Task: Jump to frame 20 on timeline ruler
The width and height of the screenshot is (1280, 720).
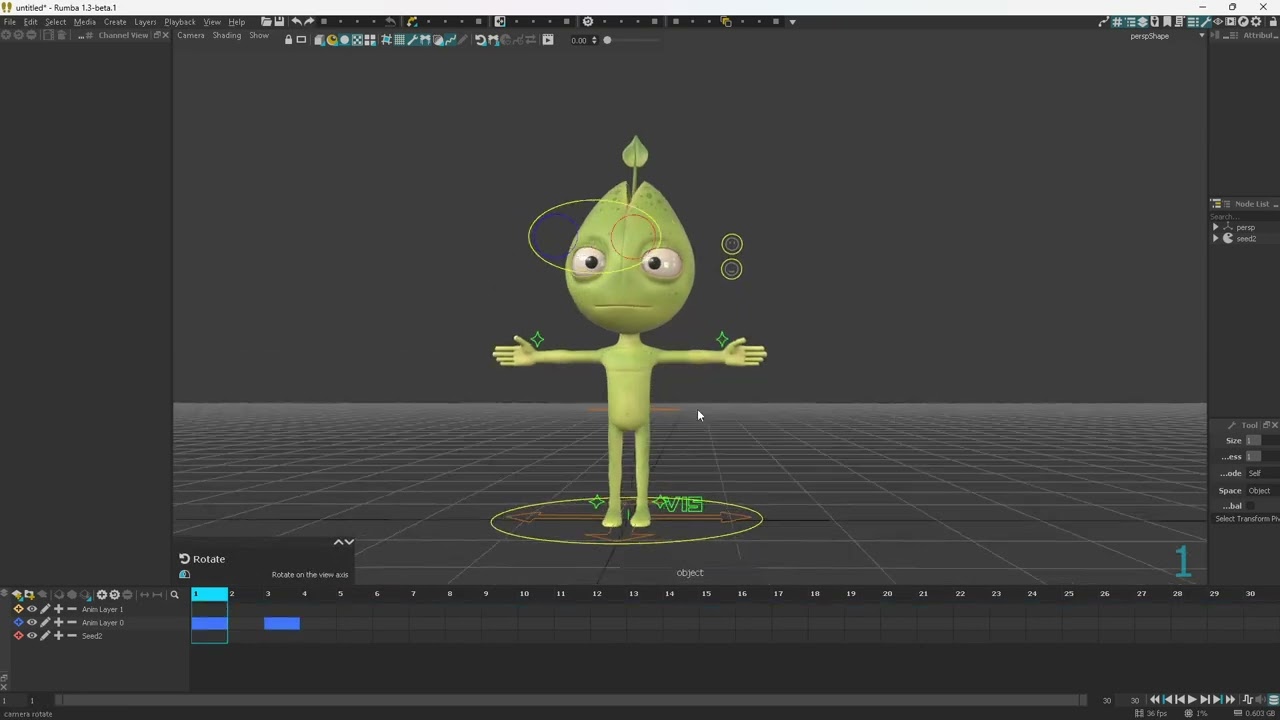Action: (887, 594)
